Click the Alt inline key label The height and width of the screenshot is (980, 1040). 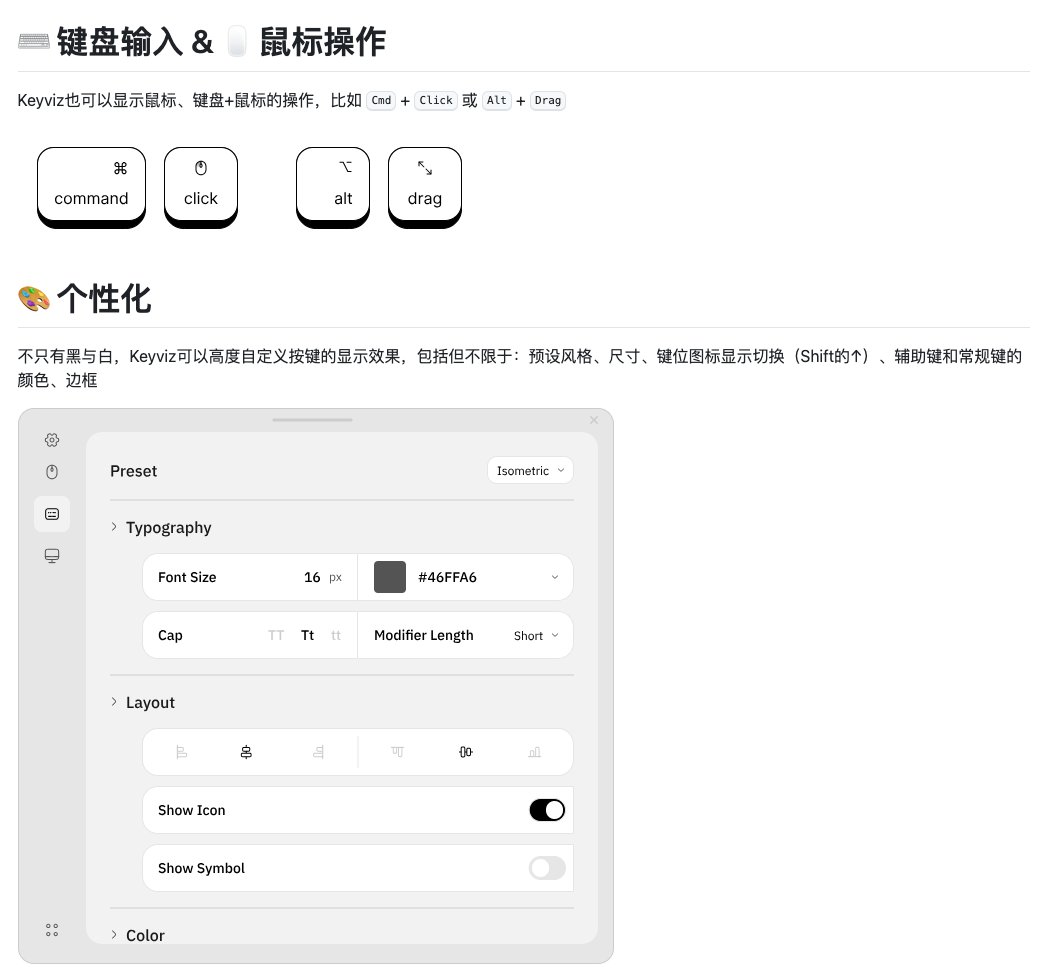point(497,101)
